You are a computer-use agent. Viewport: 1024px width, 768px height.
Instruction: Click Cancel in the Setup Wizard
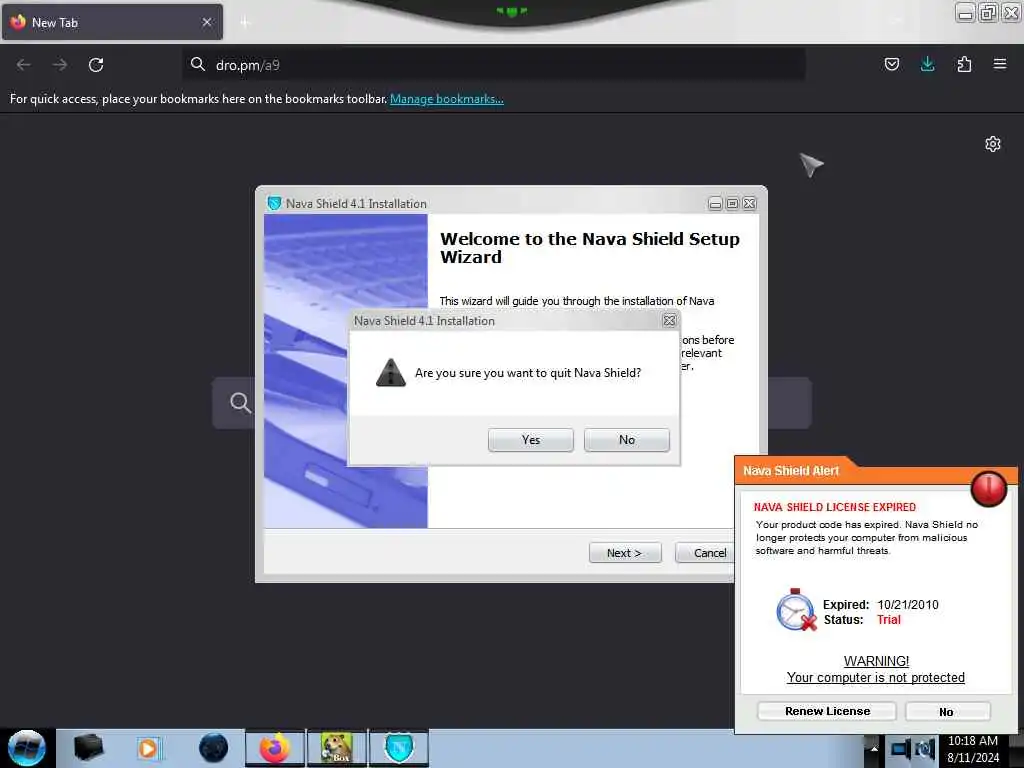[x=705, y=552]
